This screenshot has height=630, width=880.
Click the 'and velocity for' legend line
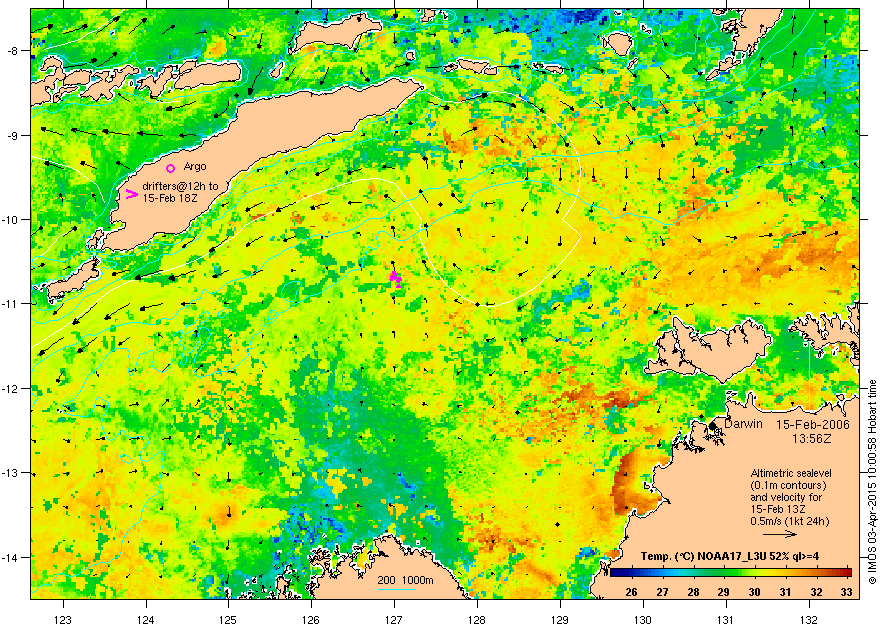tap(786, 497)
